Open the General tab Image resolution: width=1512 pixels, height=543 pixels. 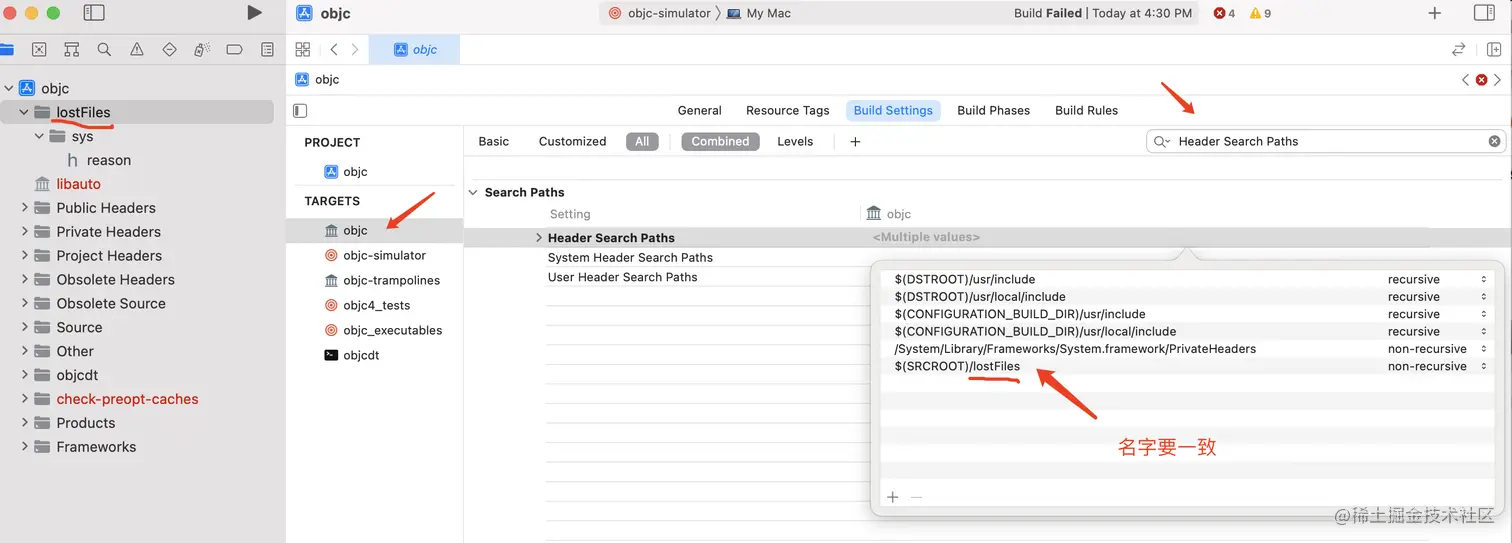(700, 110)
